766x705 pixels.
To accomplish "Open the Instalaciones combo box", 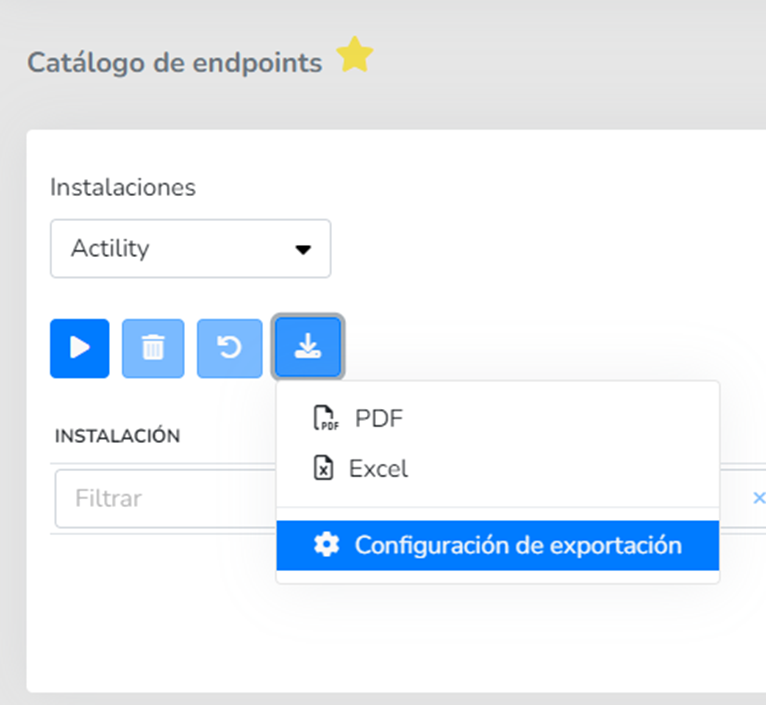I will tap(190, 248).
